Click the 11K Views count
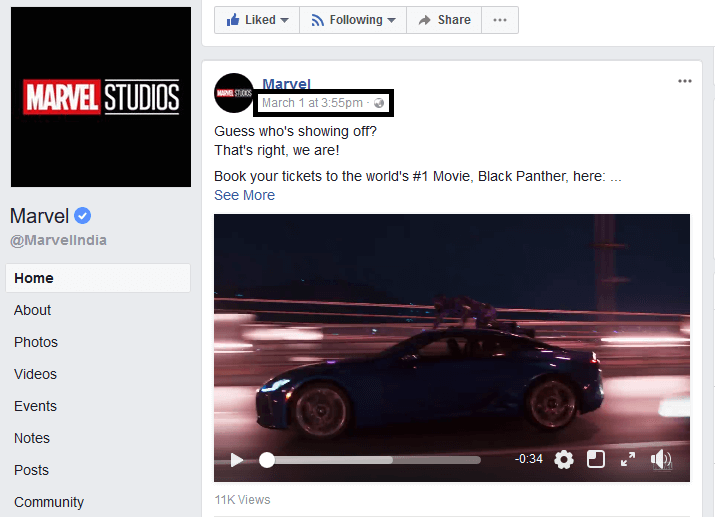The height and width of the screenshot is (517, 715). [x=243, y=500]
